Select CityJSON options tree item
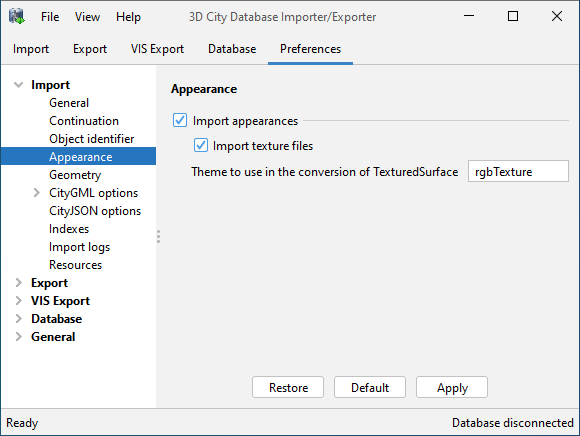Viewport: 580px width, 436px height. [95, 211]
